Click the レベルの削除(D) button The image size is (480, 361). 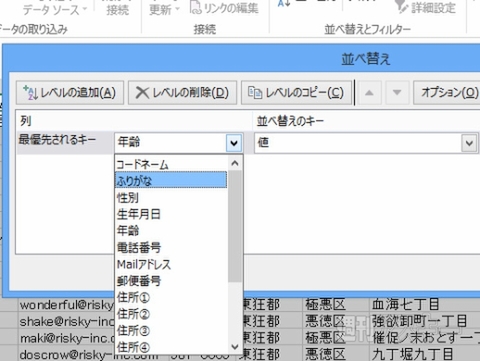[x=182, y=92]
